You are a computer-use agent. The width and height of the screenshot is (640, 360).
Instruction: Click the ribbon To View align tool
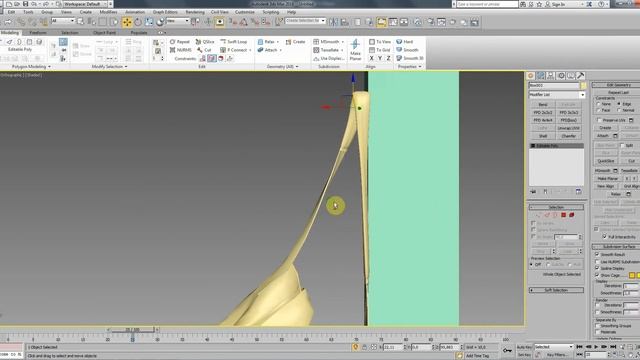coord(380,42)
